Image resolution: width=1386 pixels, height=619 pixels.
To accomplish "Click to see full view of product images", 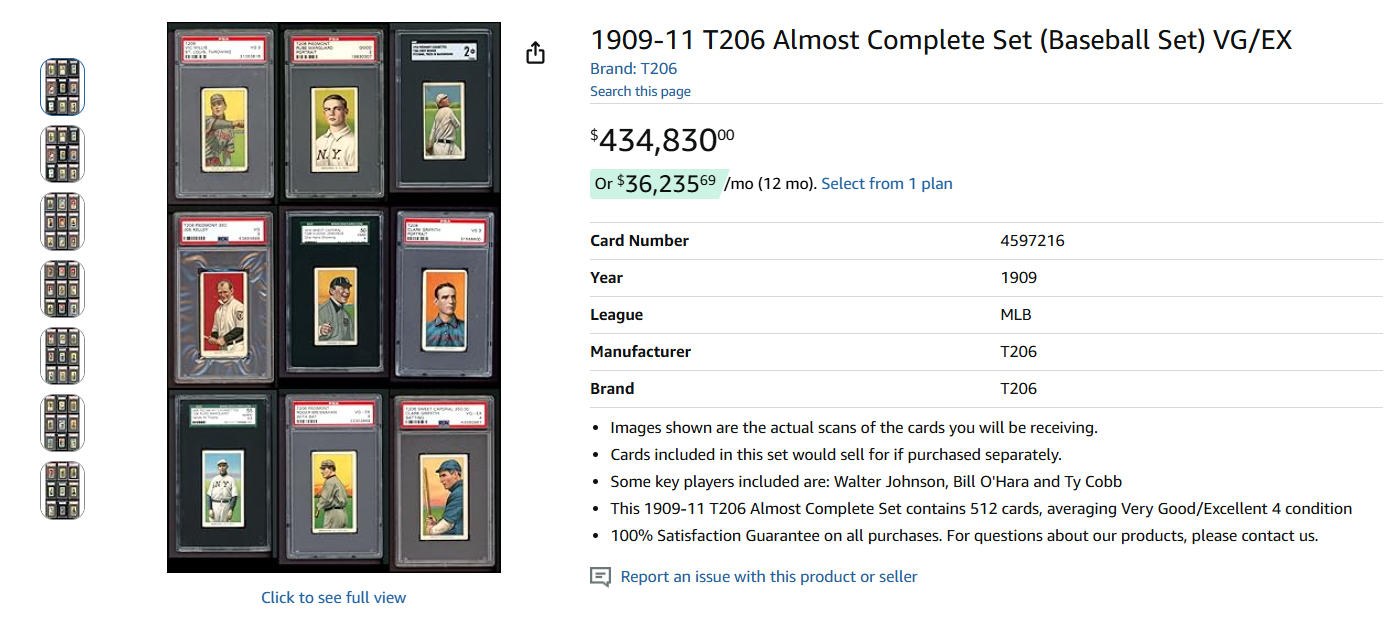I will click(x=333, y=597).
